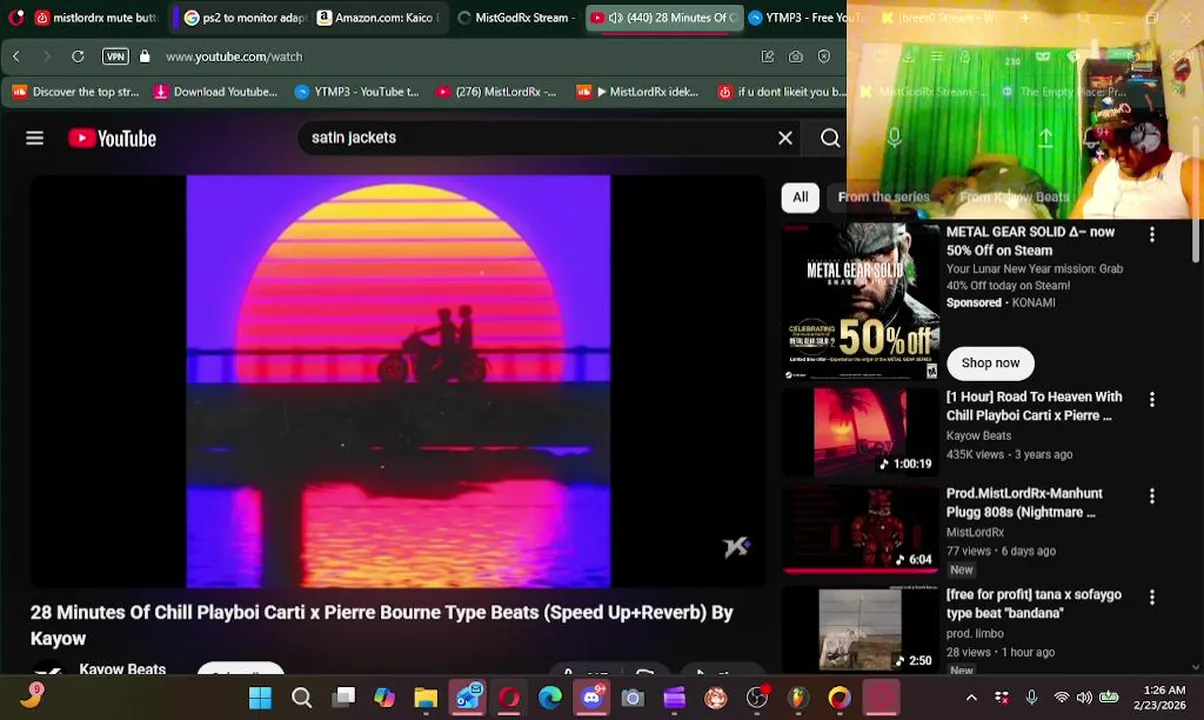This screenshot has width=1204, height=720.
Task: Open the VPN badge in the address bar
Action: coord(115,57)
